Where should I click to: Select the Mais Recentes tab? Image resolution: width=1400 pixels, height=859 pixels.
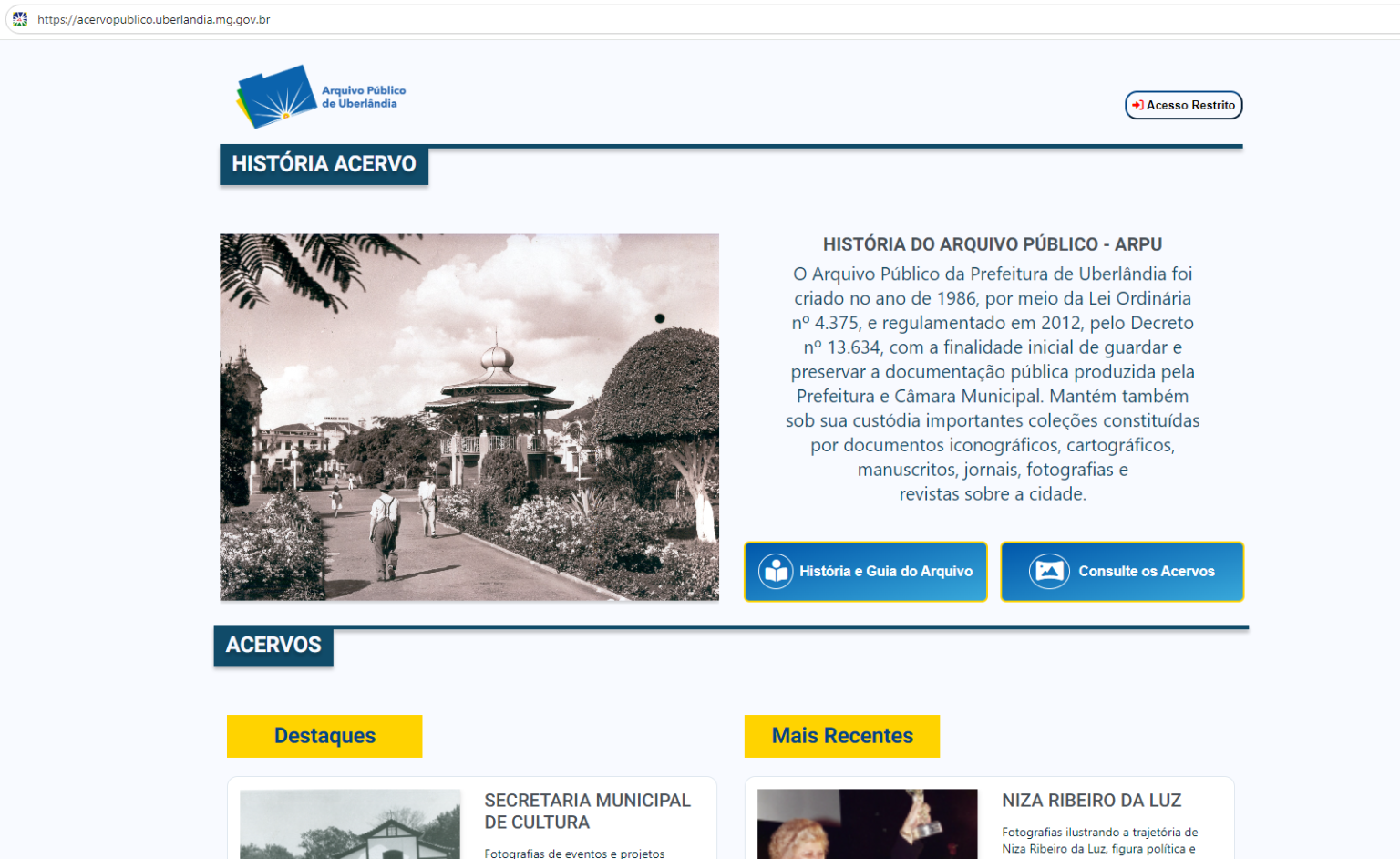click(842, 736)
